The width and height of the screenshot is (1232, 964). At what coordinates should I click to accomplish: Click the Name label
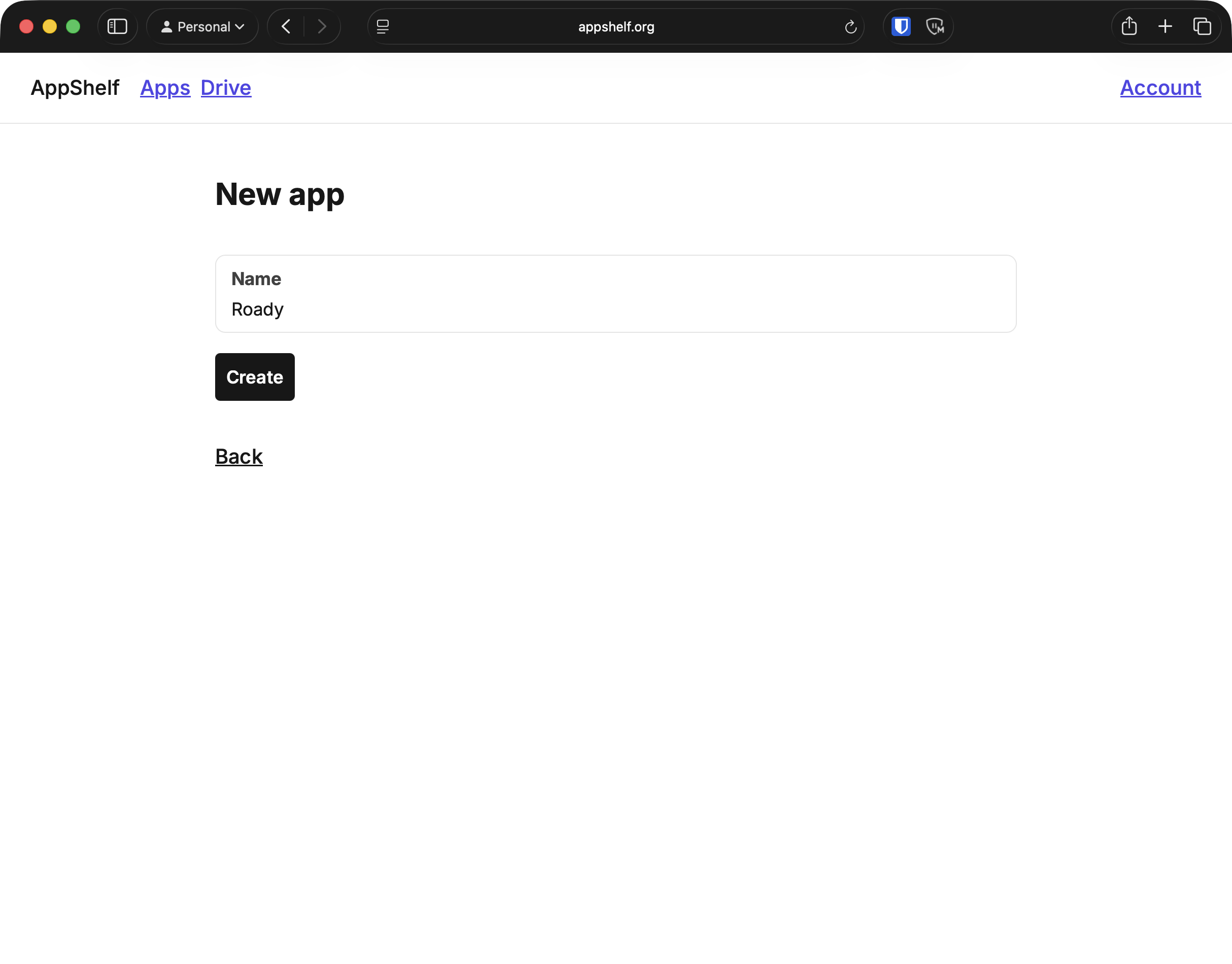(x=256, y=279)
